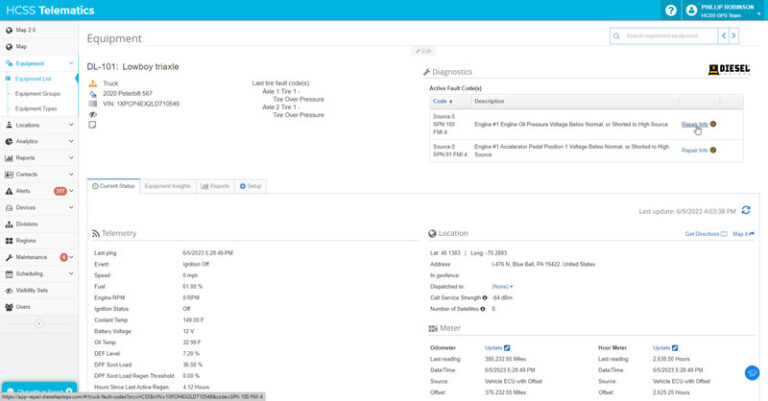This screenshot has width=768, height=401.
Task: Click the help question mark icon
Action: pos(670,10)
